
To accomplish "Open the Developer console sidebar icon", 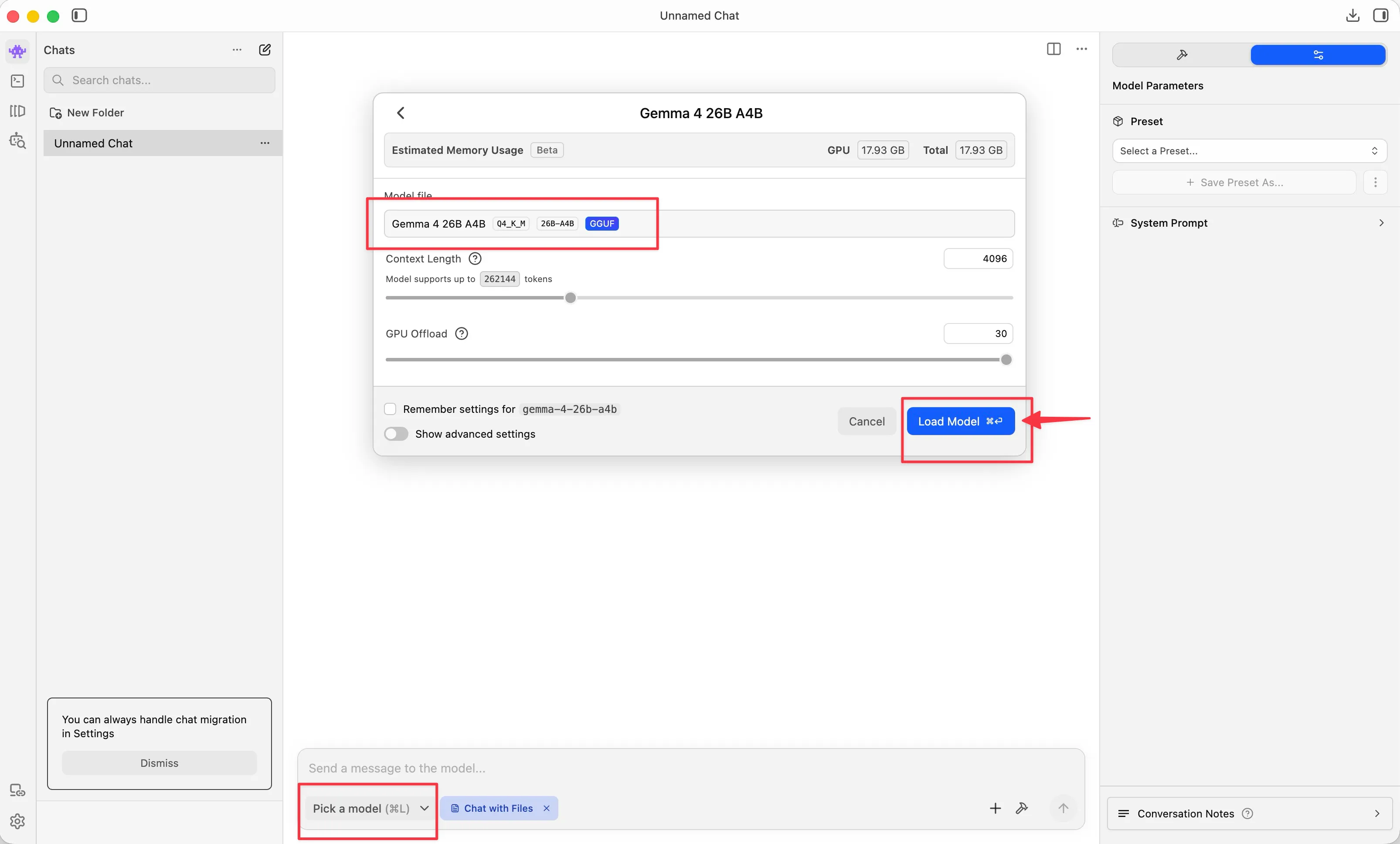I will (x=17, y=81).
